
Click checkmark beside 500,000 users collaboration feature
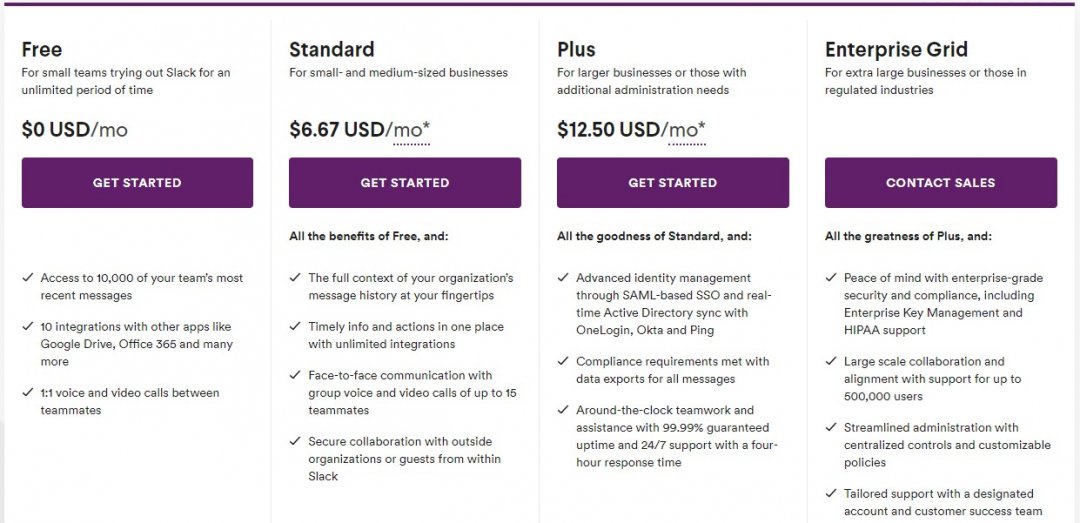pos(831,361)
